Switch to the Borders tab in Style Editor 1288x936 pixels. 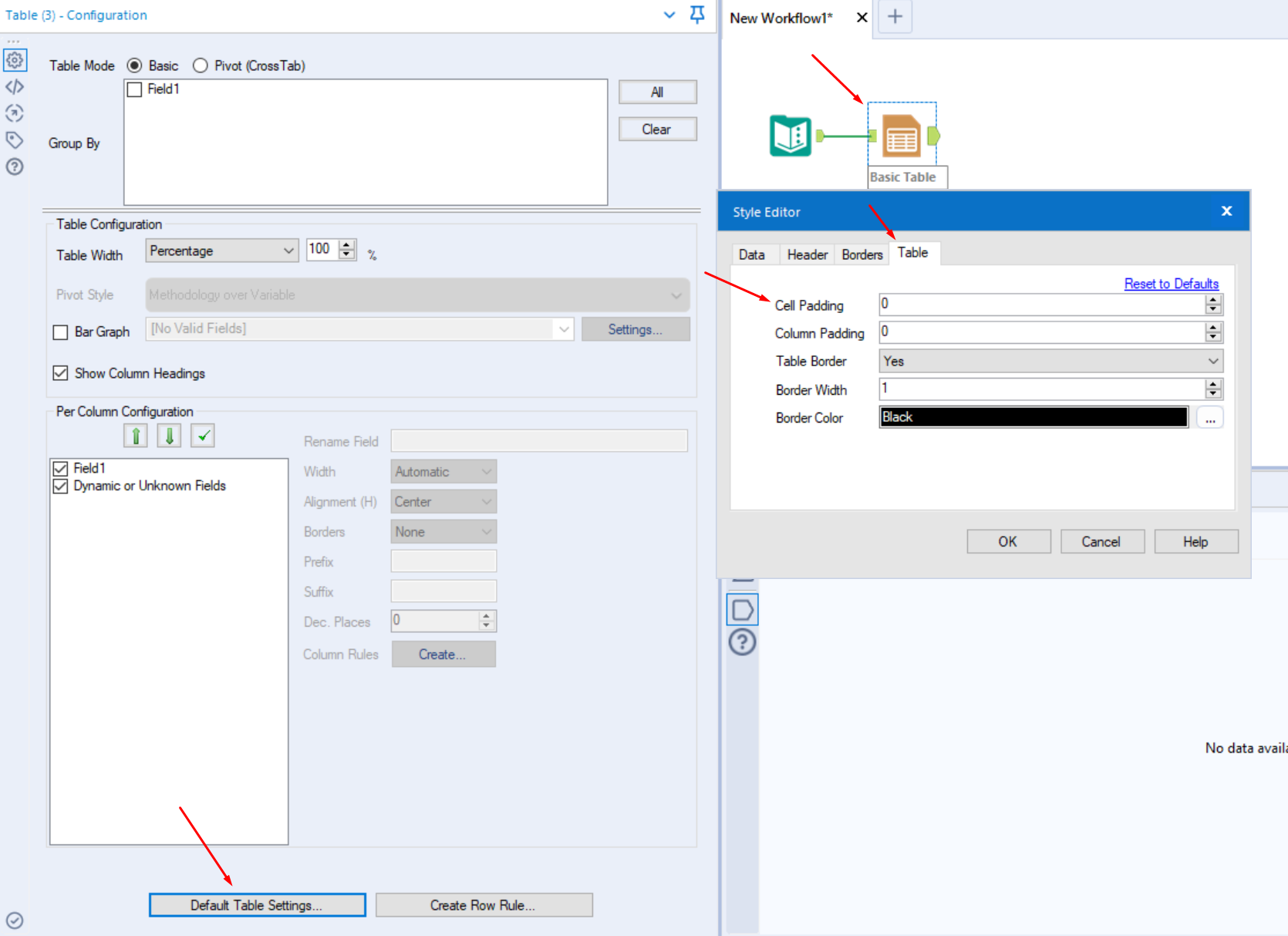861,254
